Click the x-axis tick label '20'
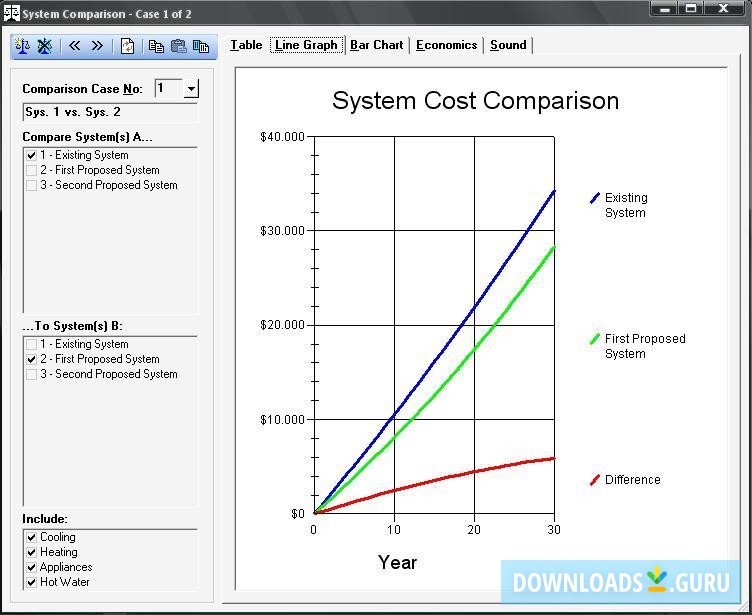The height and width of the screenshot is (615, 752). pyautogui.click(x=474, y=530)
